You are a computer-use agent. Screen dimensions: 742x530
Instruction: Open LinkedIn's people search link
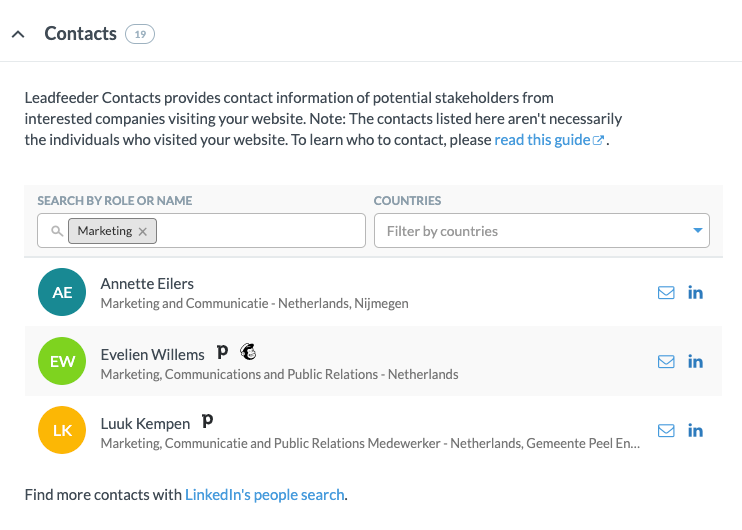pyautogui.click(x=265, y=494)
